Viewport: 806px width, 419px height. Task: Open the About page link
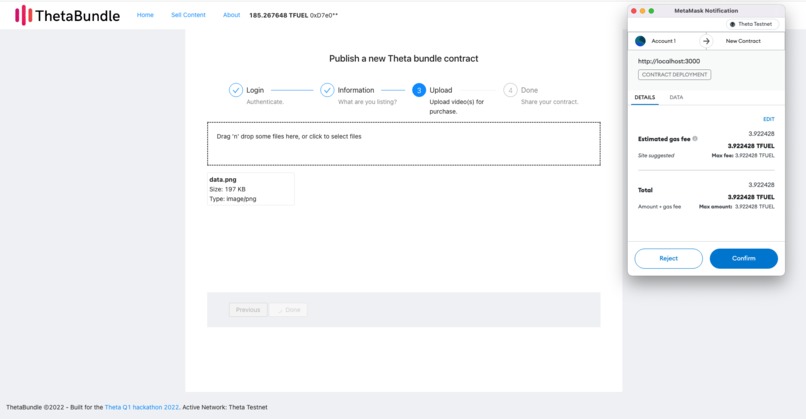[231, 15]
